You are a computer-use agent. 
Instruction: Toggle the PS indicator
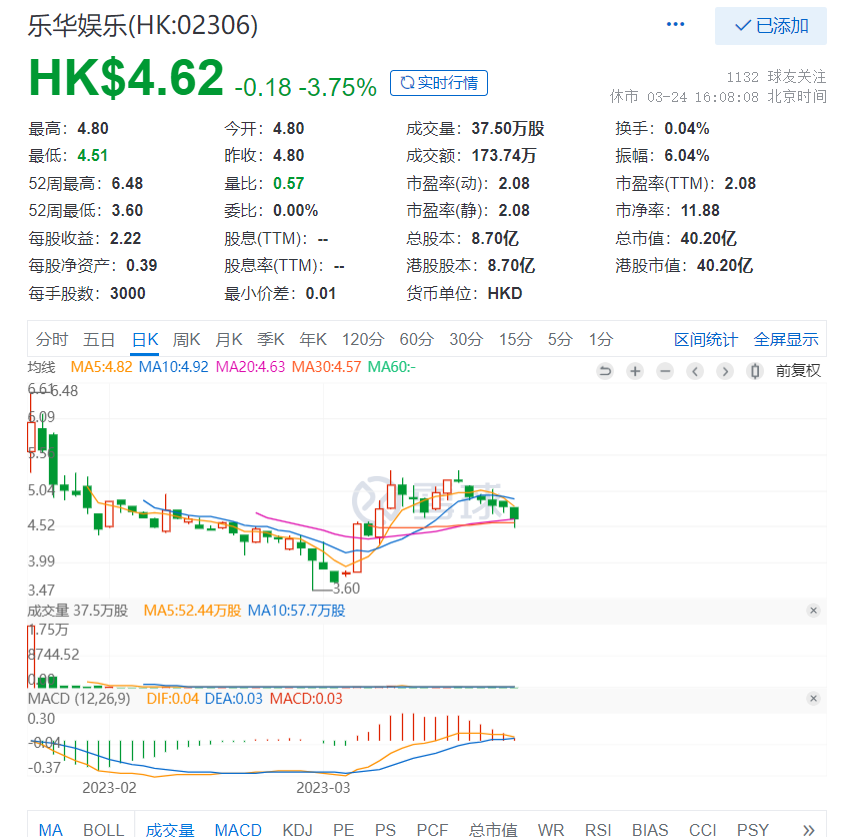[x=385, y=829]
